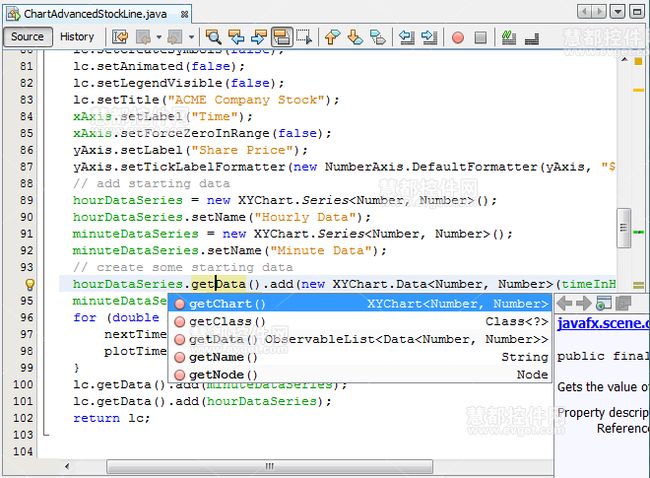This screenshot has width=650, height=478.
Task: Toggle highlight search results
Action: [282, 37]
